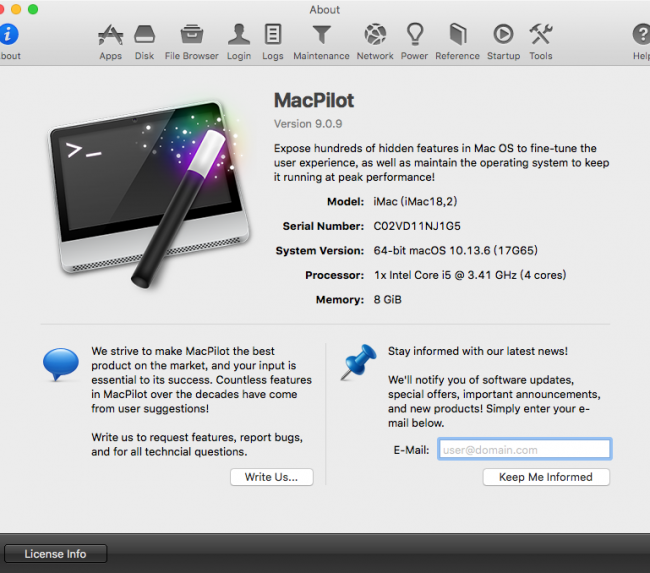Image resolution: width=650 pixels, height=573 pixels.
Task: Click the Keep Me Informed button
Action: click(x=546, y=477)
